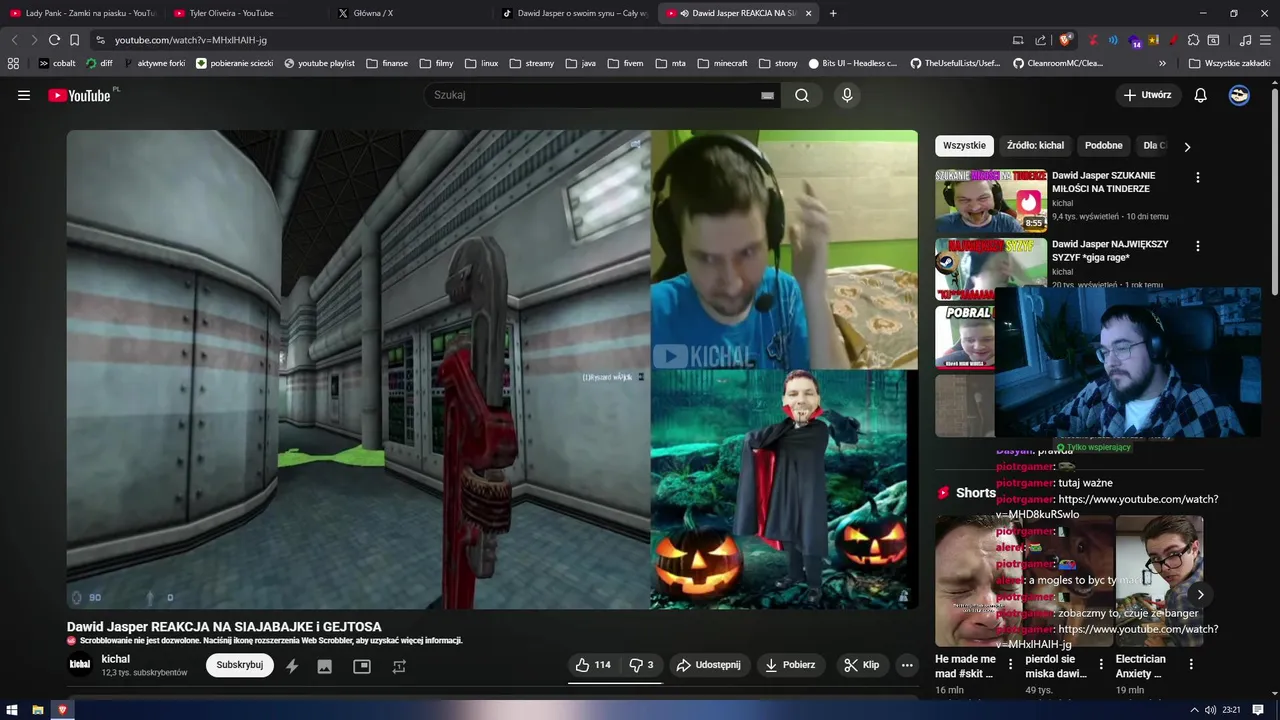Open File Explorer from the taskbar
Image resolution: width=1280 pixels, height=720 pixels.
(x=38, y=710)
